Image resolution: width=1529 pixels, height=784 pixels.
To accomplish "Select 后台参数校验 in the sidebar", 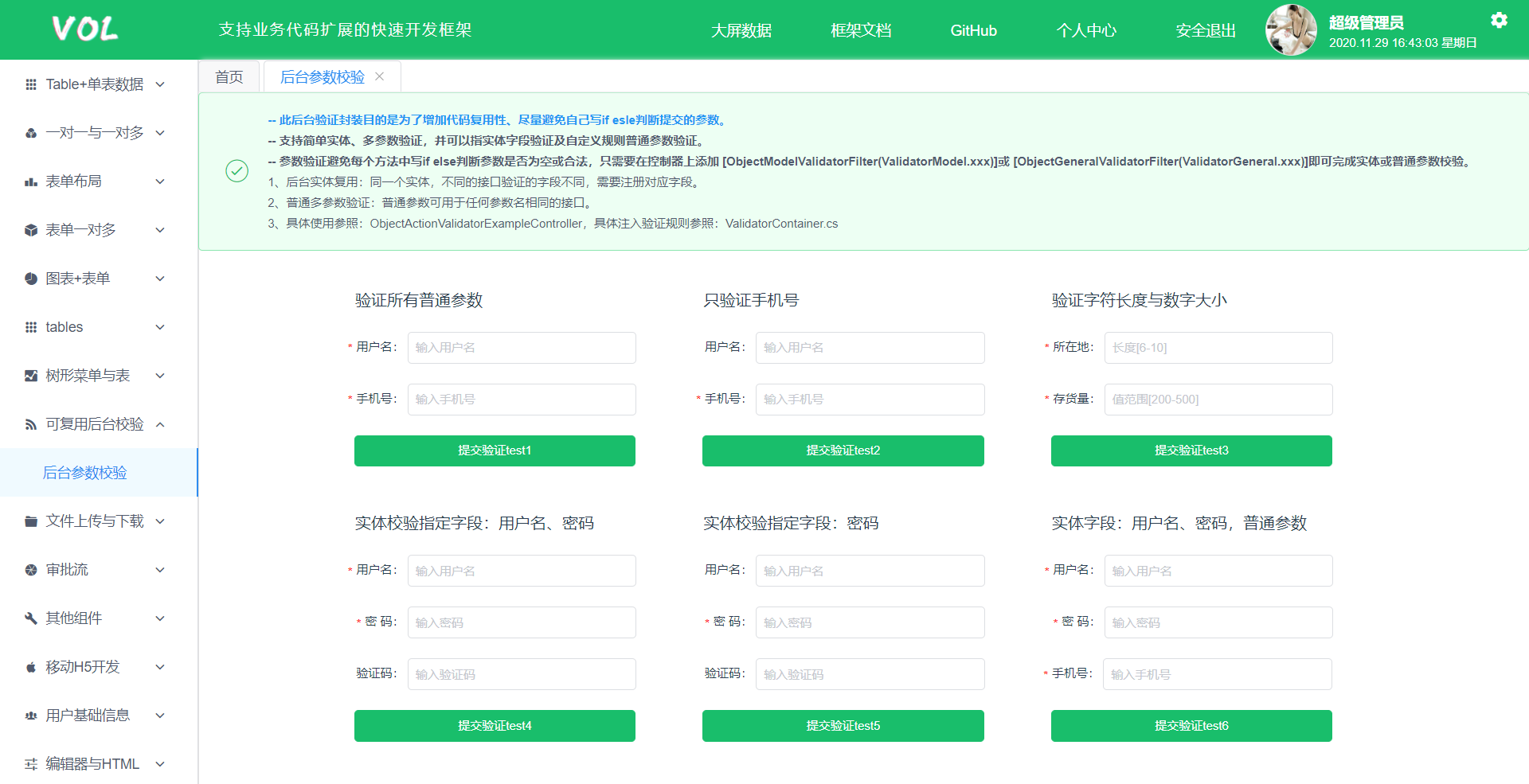I will tap(85, 473).
